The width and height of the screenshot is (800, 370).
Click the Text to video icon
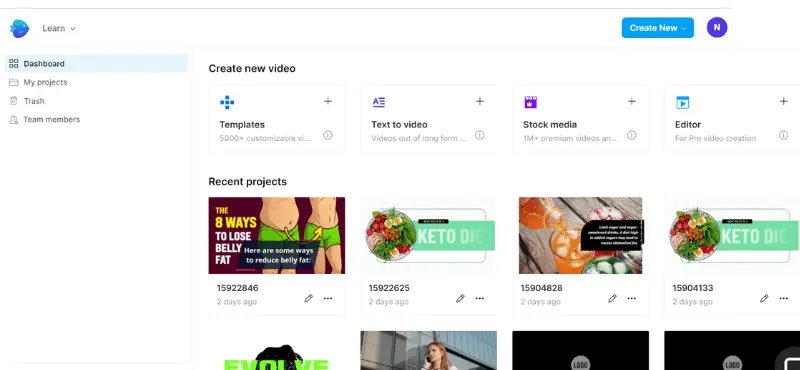click(x=379, y=102)
